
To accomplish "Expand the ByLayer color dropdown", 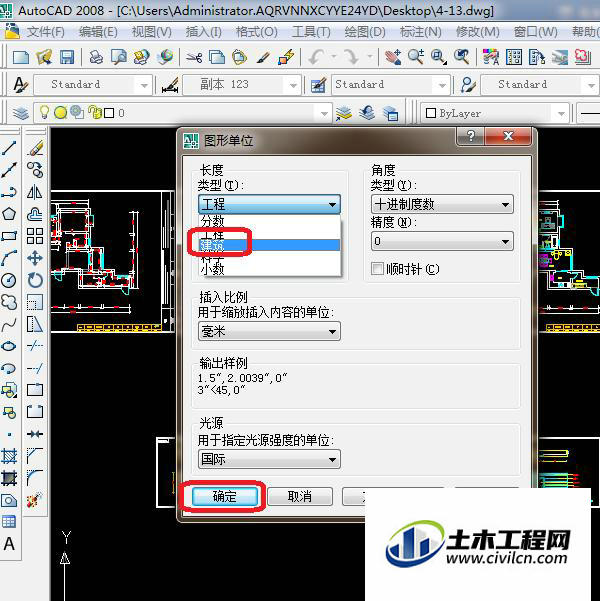I will (x=561, y=113).
